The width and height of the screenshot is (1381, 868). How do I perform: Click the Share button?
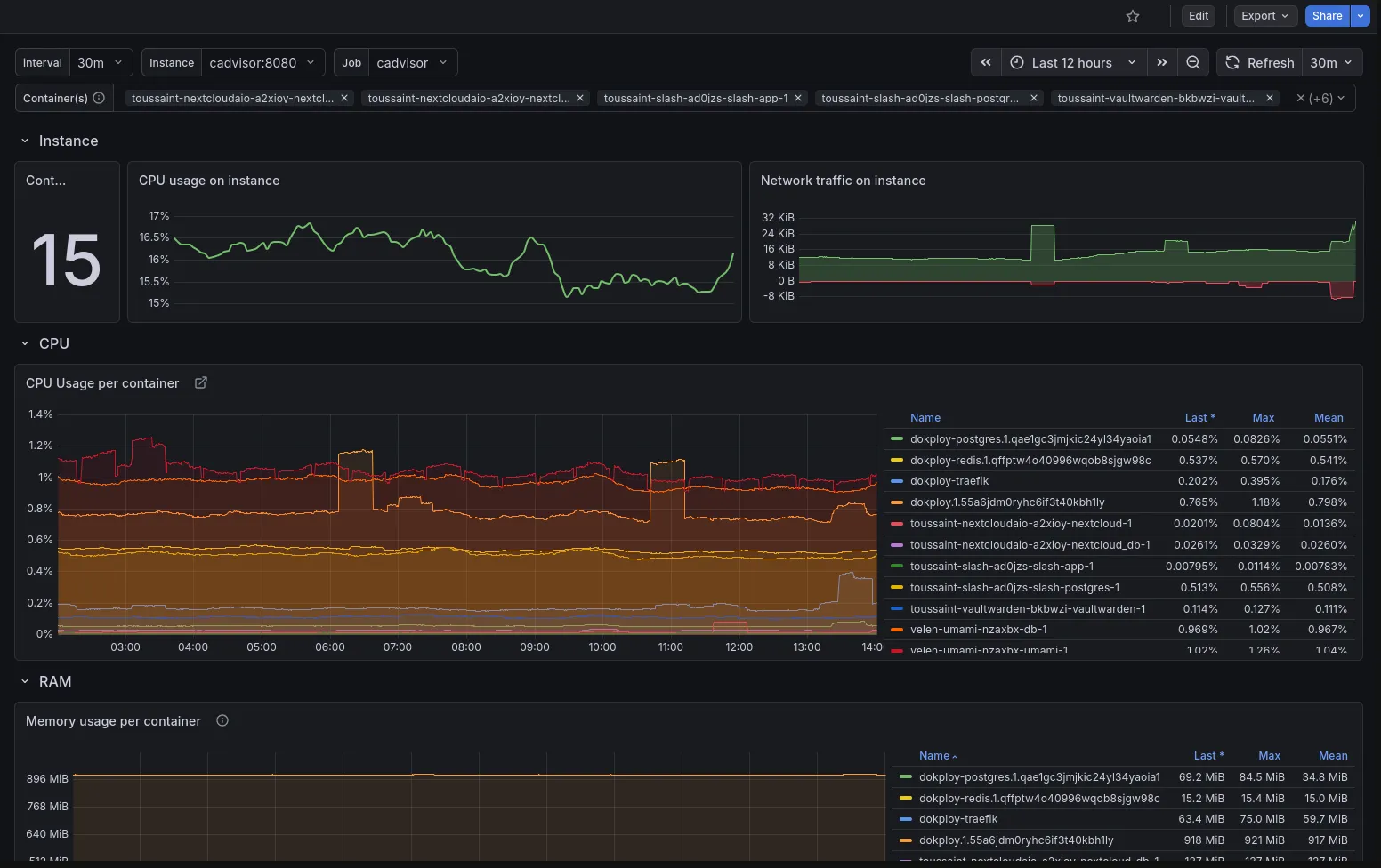click(x=1327, y=16)
